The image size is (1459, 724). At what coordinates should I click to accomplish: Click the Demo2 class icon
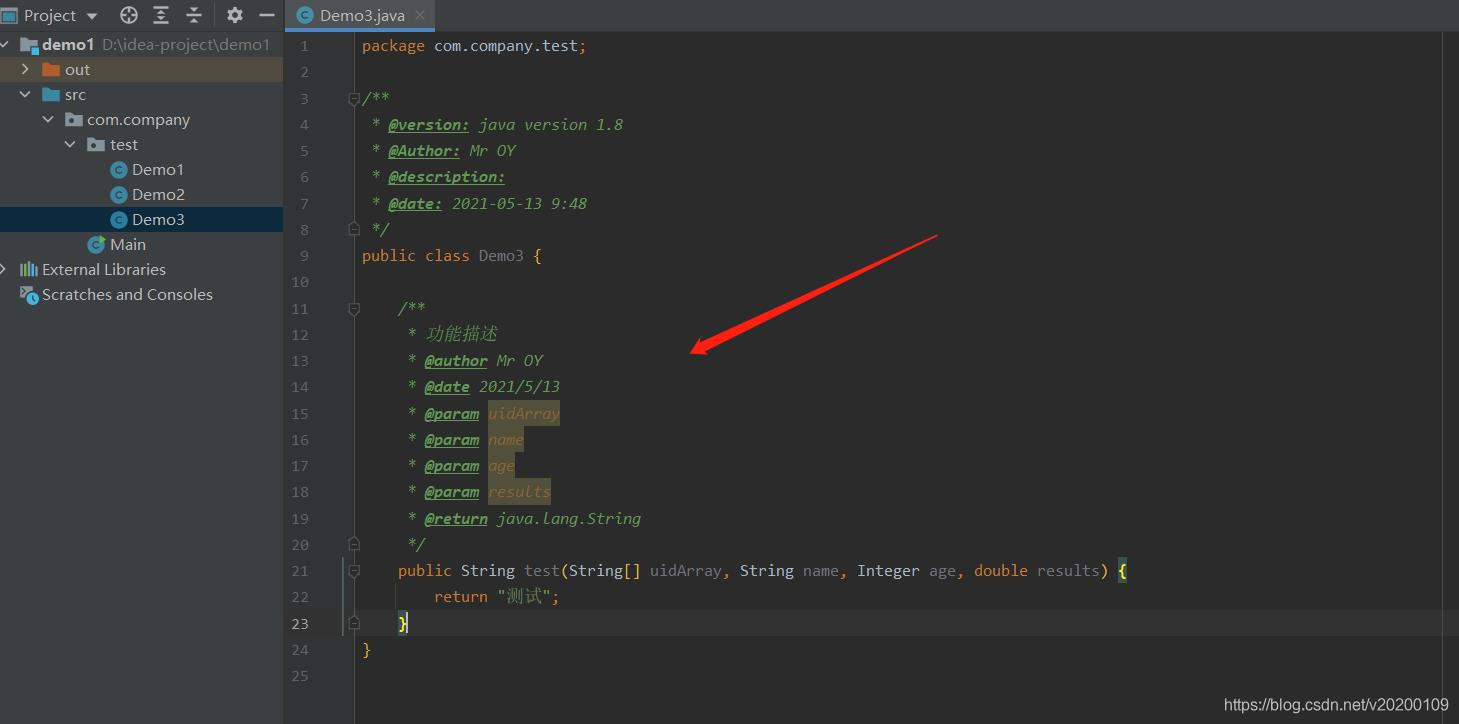[x=119, y=195]
